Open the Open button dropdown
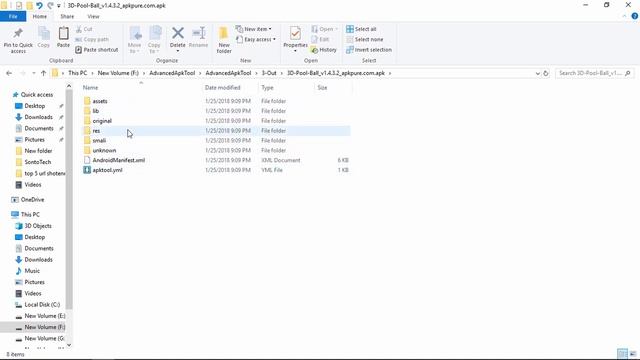 [x=325, y=29]
